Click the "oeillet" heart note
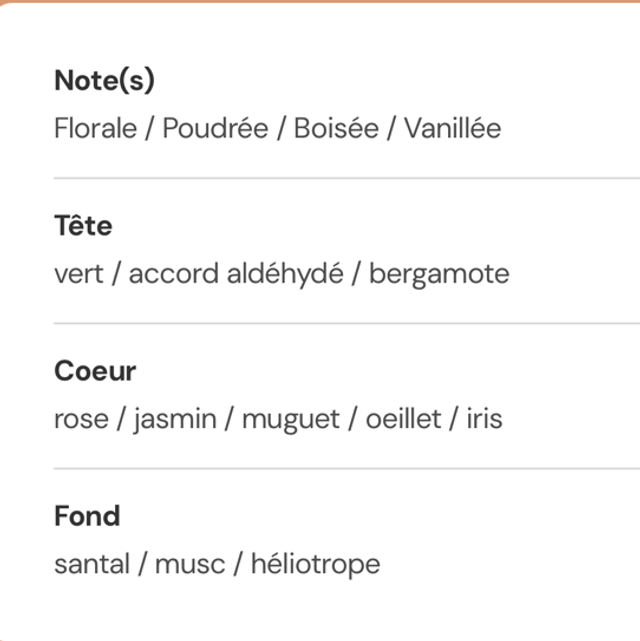640x641 pixels. (403, 419)
